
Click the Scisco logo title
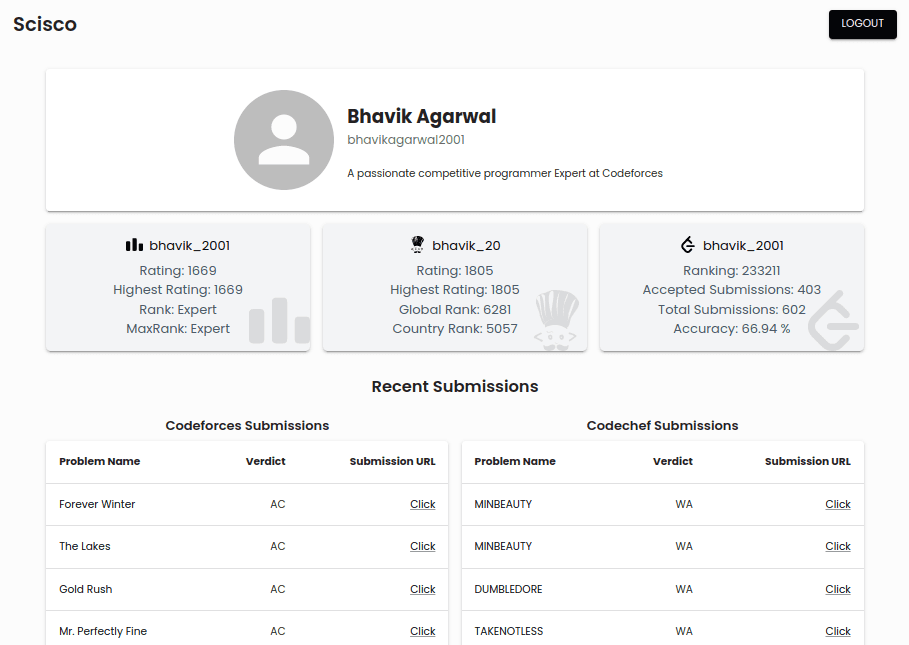[45, 24]
